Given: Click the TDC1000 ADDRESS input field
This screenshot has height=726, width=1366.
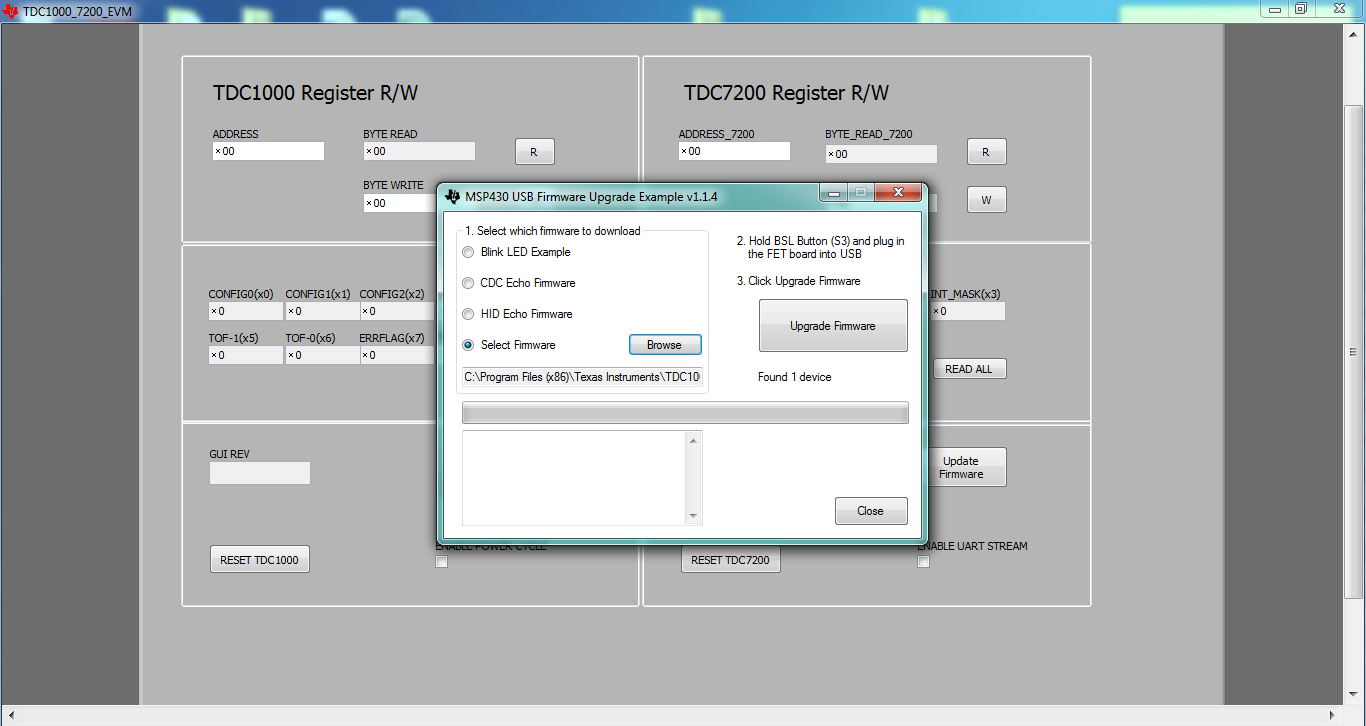Looking at the screenshot, I should coord(268,151).
